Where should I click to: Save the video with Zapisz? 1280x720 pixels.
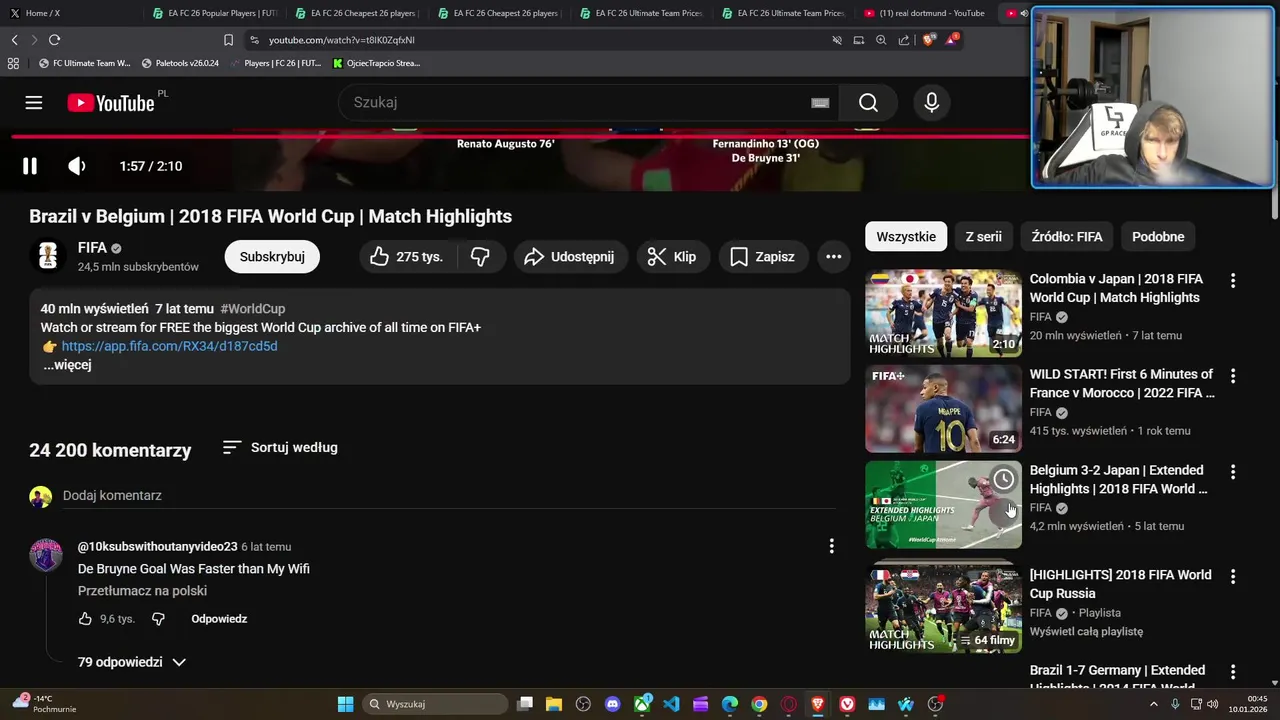click(x=762, y=257)
